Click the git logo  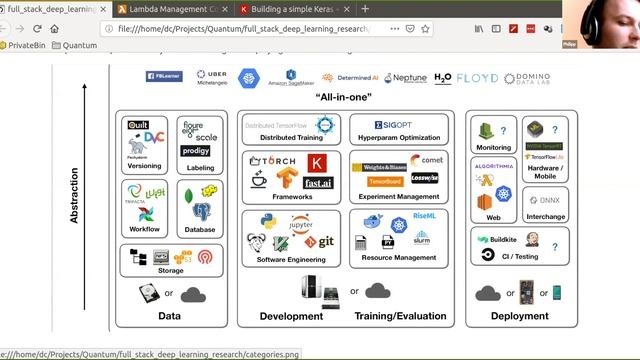coord(320,242)
